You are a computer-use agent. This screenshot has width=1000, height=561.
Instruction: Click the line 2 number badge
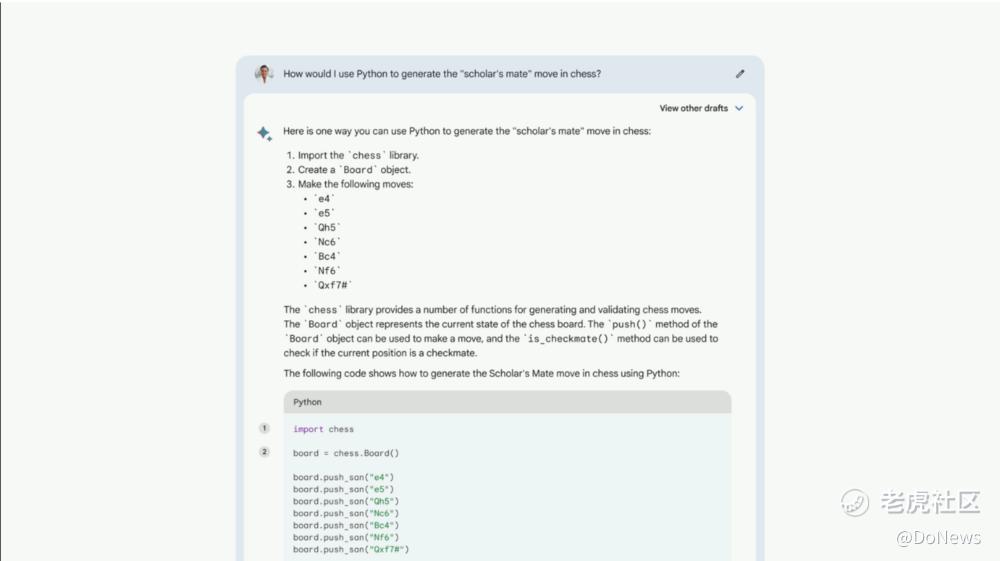264,452
